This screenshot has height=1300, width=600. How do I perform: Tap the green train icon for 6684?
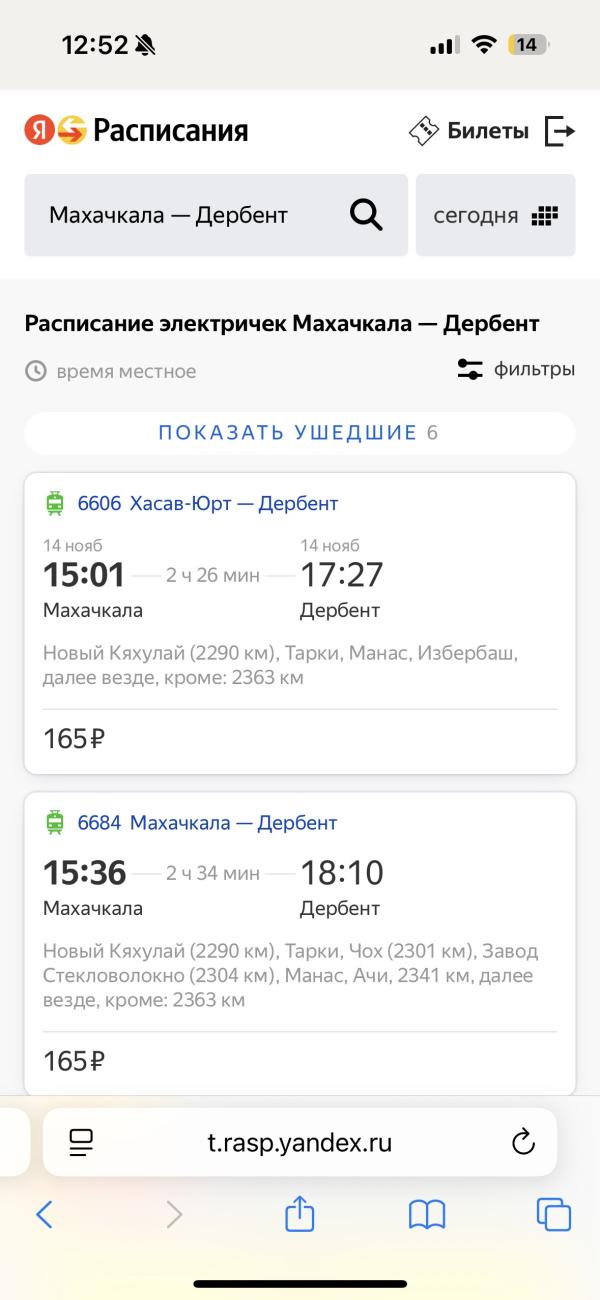pos(55,823)
